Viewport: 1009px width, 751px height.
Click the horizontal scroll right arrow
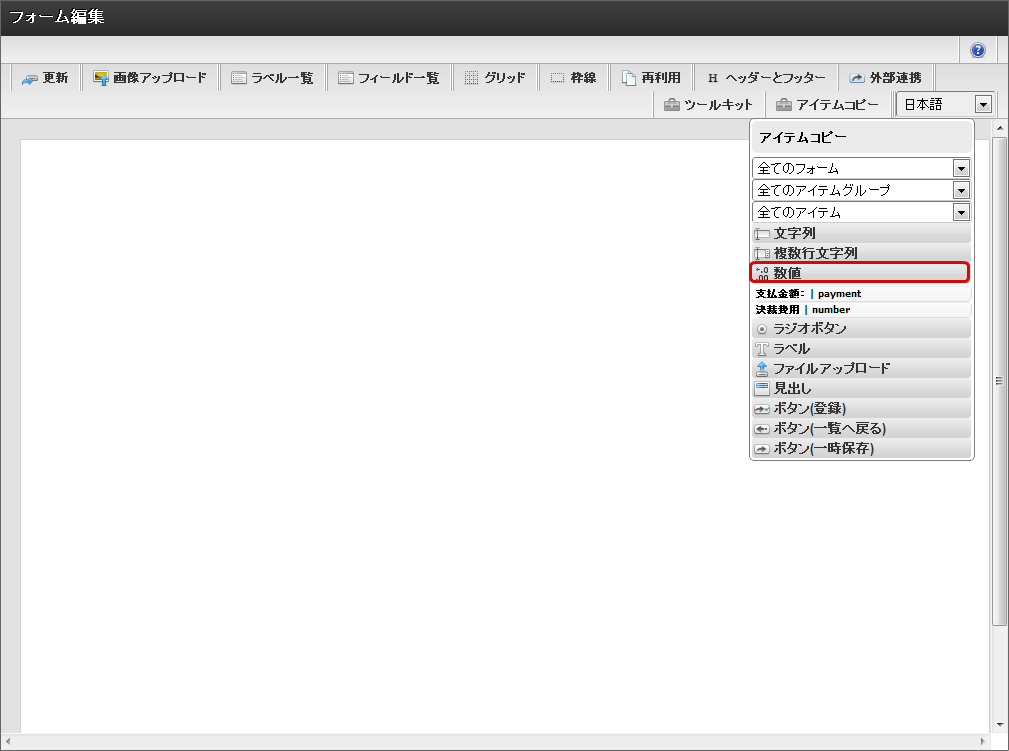pyautogui.click(x=983, y=741)
